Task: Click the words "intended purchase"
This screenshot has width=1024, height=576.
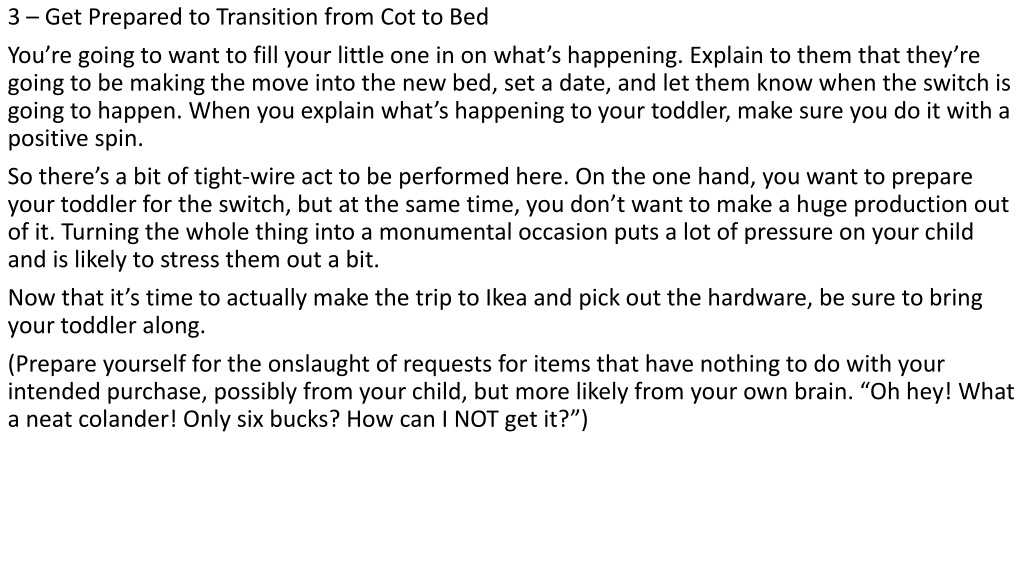Action: pyautogui.click(x=107, y=392)
